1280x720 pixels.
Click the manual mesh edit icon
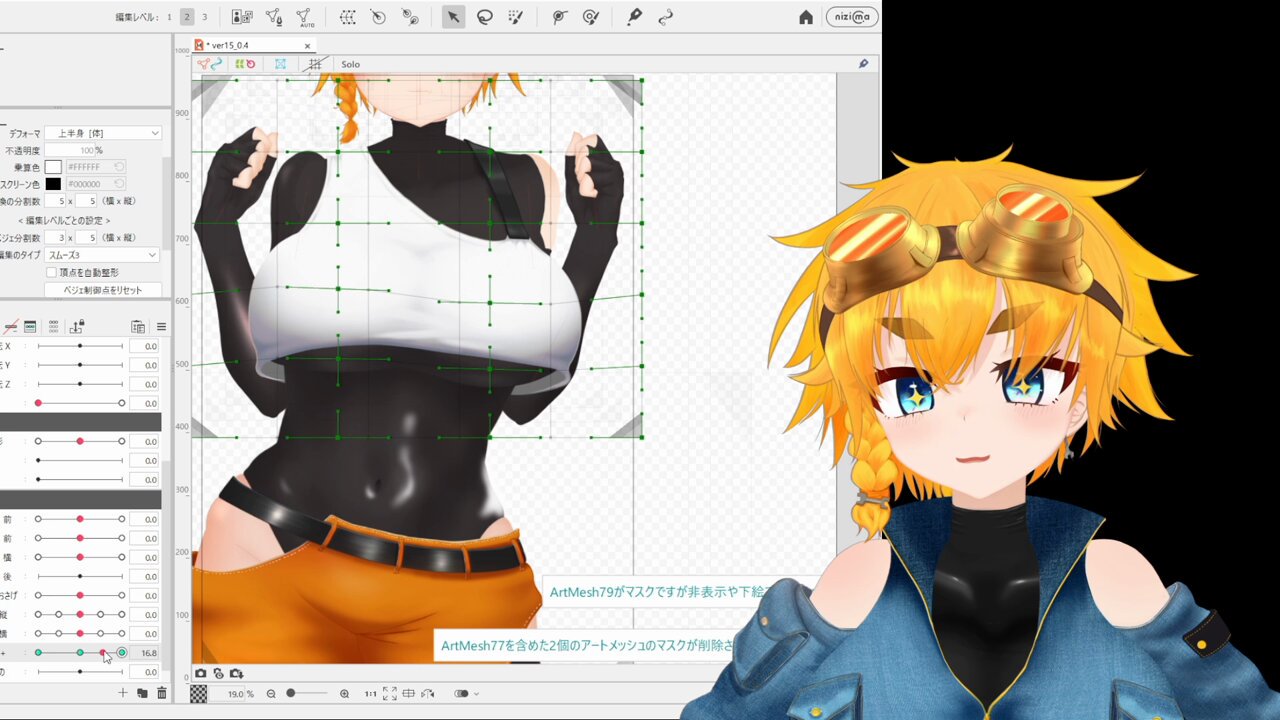273,17
